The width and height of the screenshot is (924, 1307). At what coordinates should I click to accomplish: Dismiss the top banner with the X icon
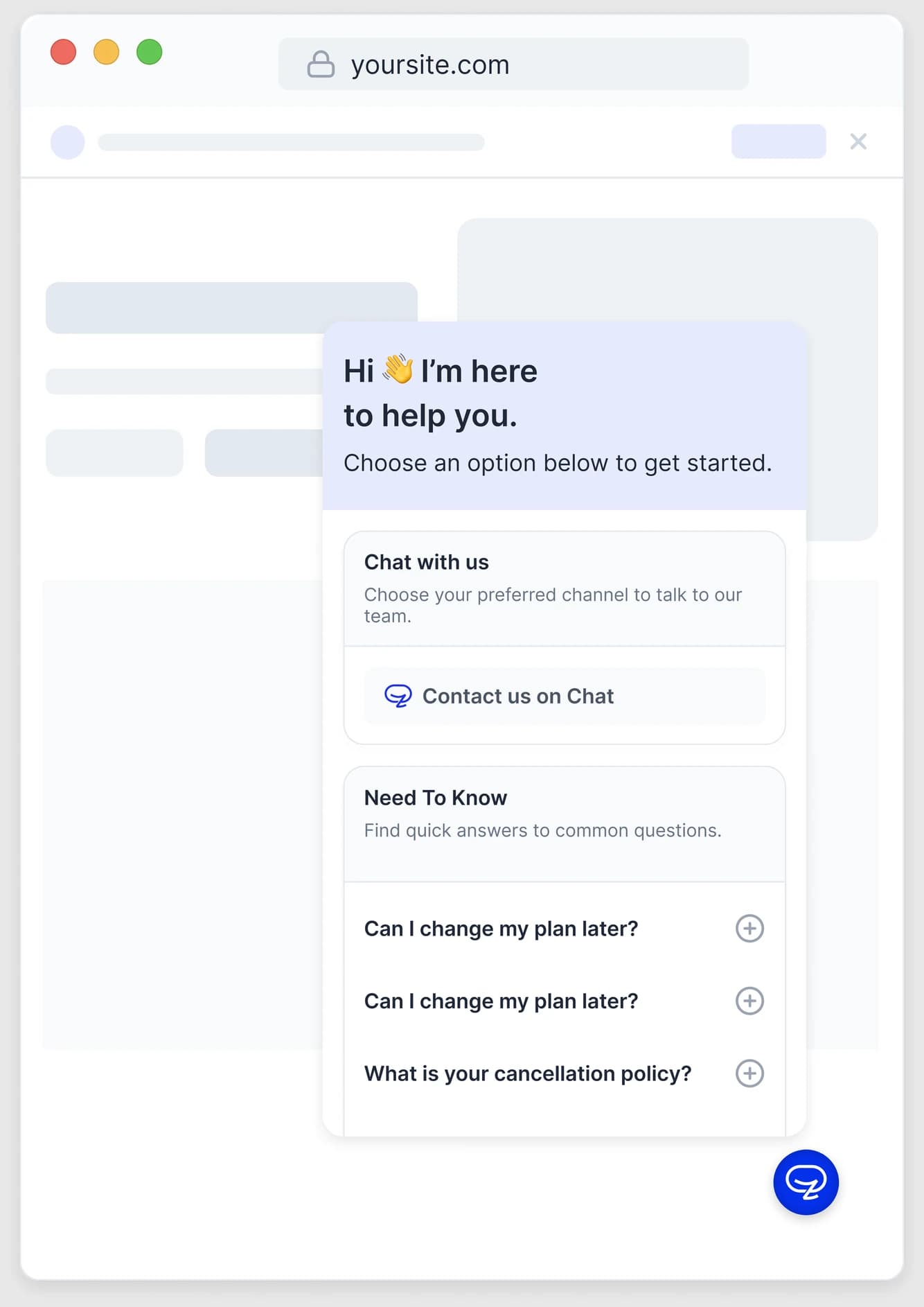(x=858, y=141)
